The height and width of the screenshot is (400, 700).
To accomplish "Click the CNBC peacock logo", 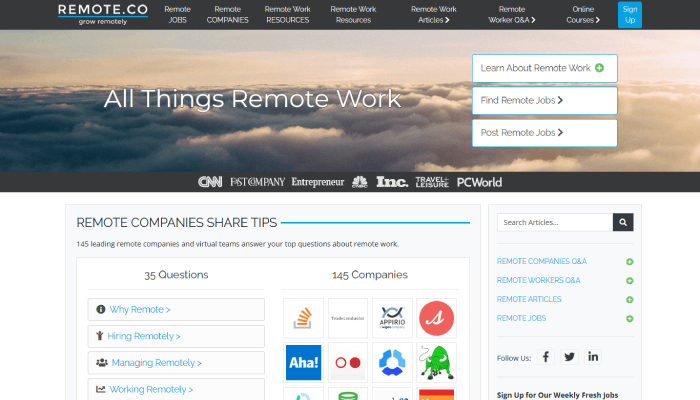I will pos(360,182).
